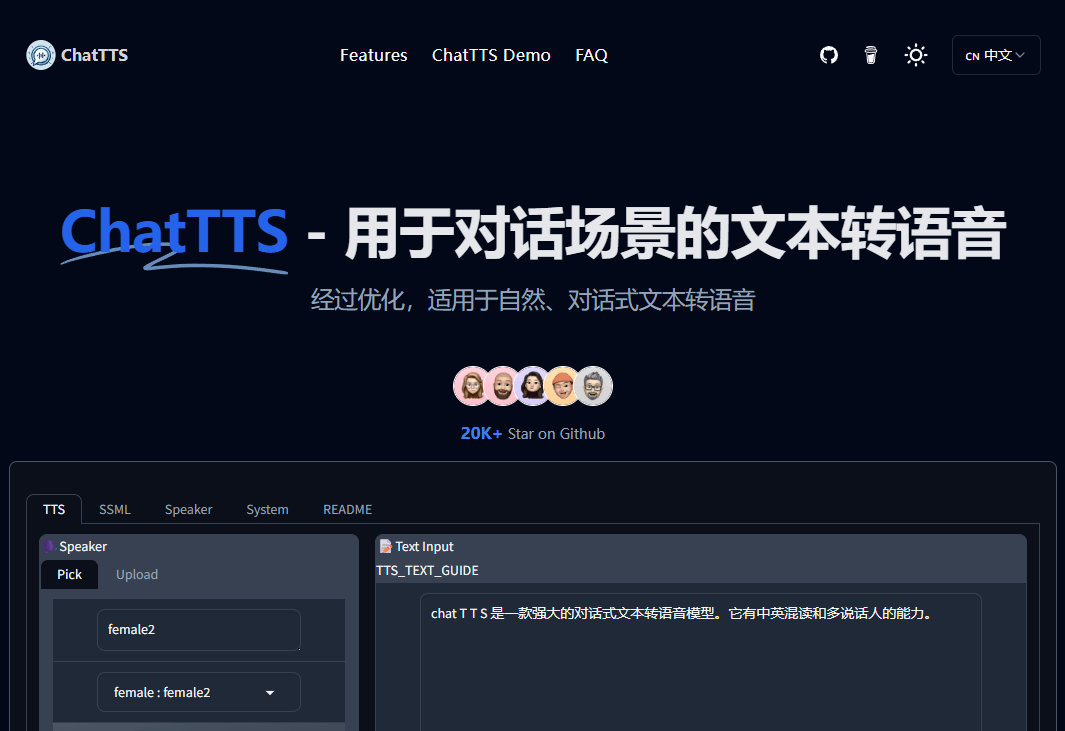Open the README tab
The image size is (1065, 731).
[347, 510]
